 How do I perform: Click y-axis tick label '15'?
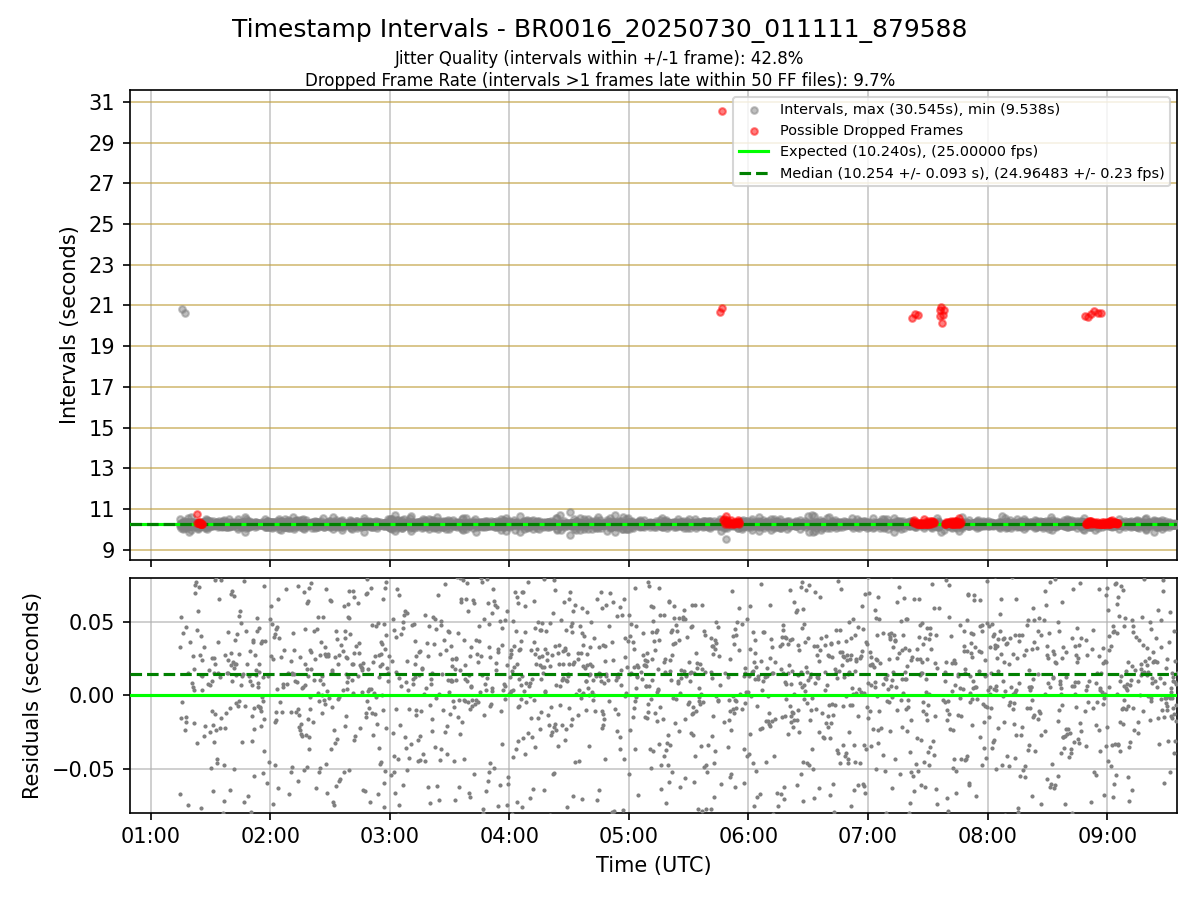[x=102, y=428]
